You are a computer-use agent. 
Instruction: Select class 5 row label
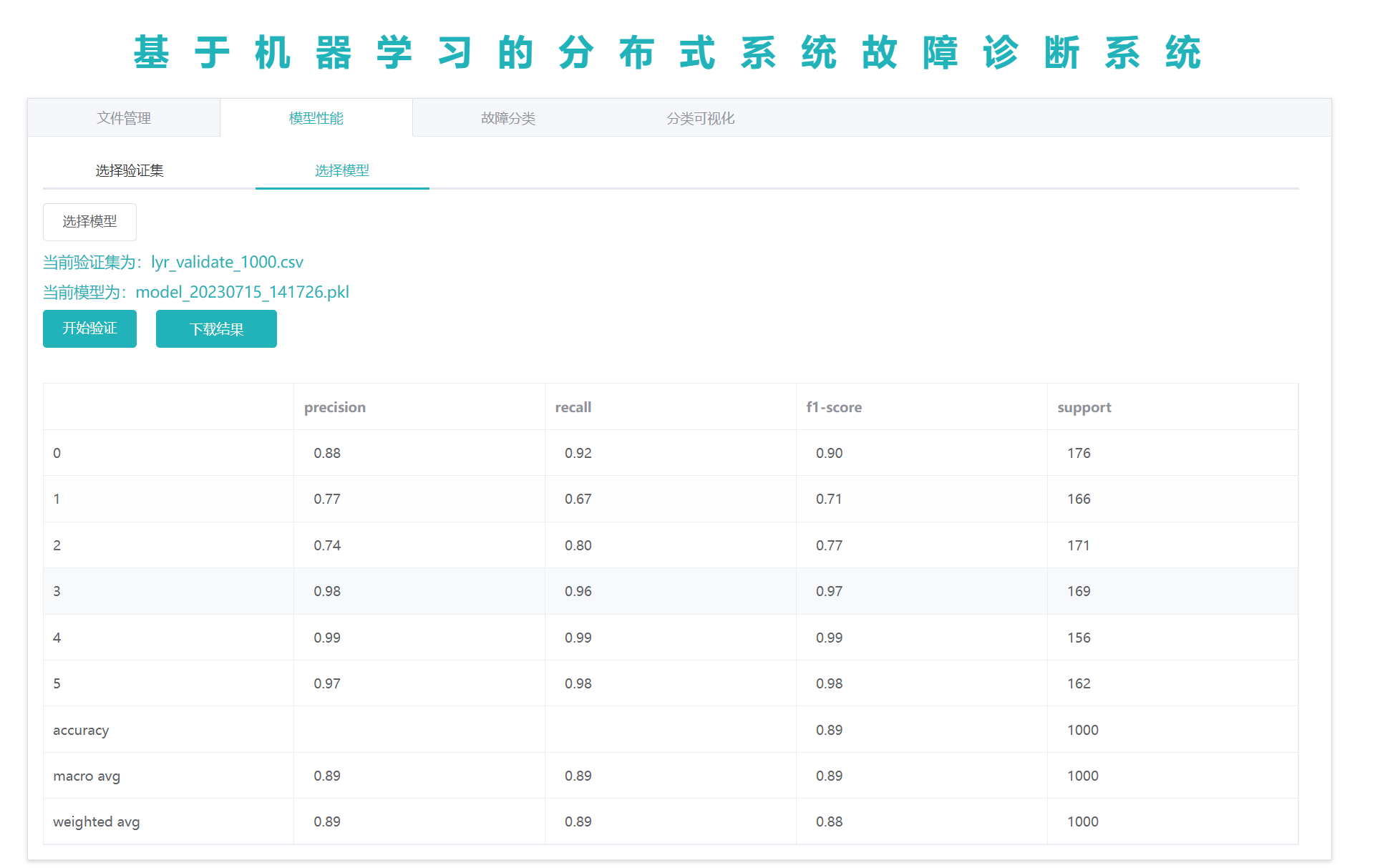(57, 683)
